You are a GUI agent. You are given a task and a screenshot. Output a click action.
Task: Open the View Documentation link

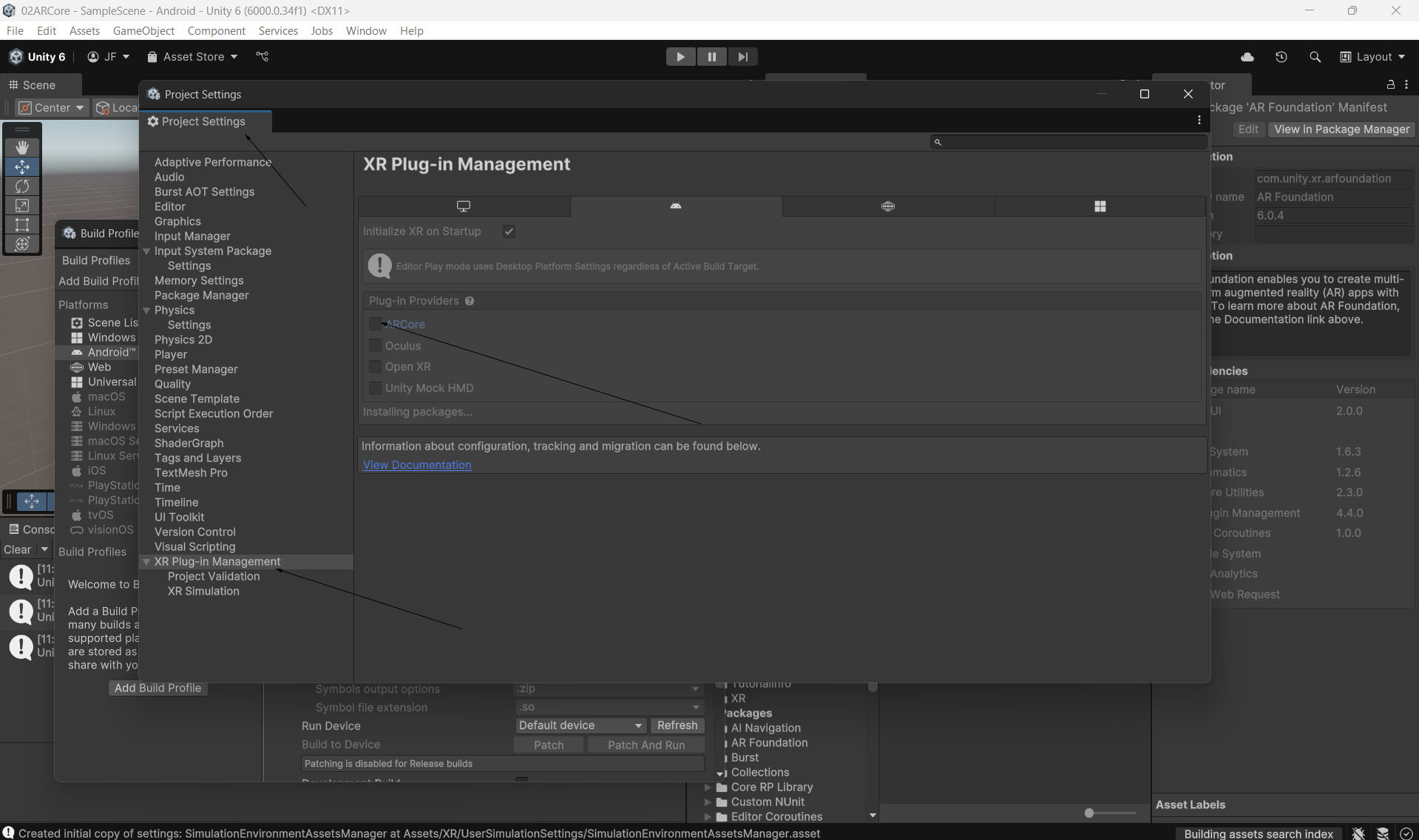417,465
